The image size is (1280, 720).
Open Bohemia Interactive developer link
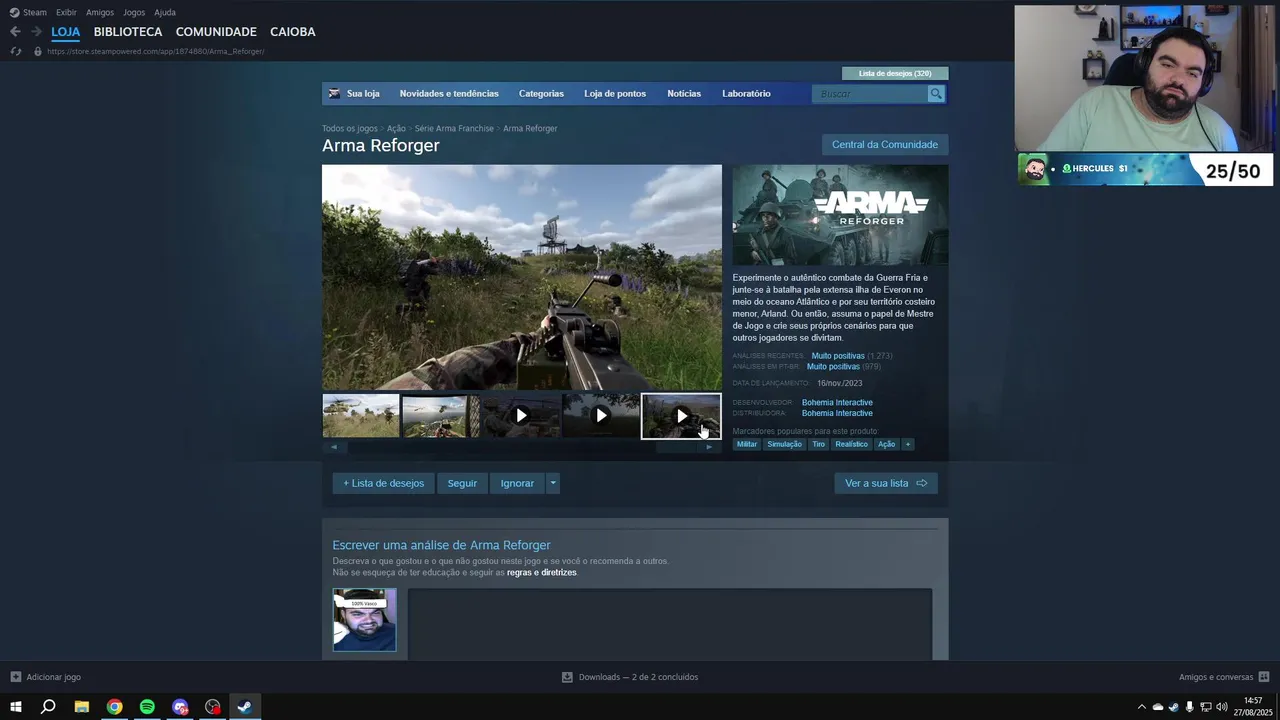click(x=837, y=403)
